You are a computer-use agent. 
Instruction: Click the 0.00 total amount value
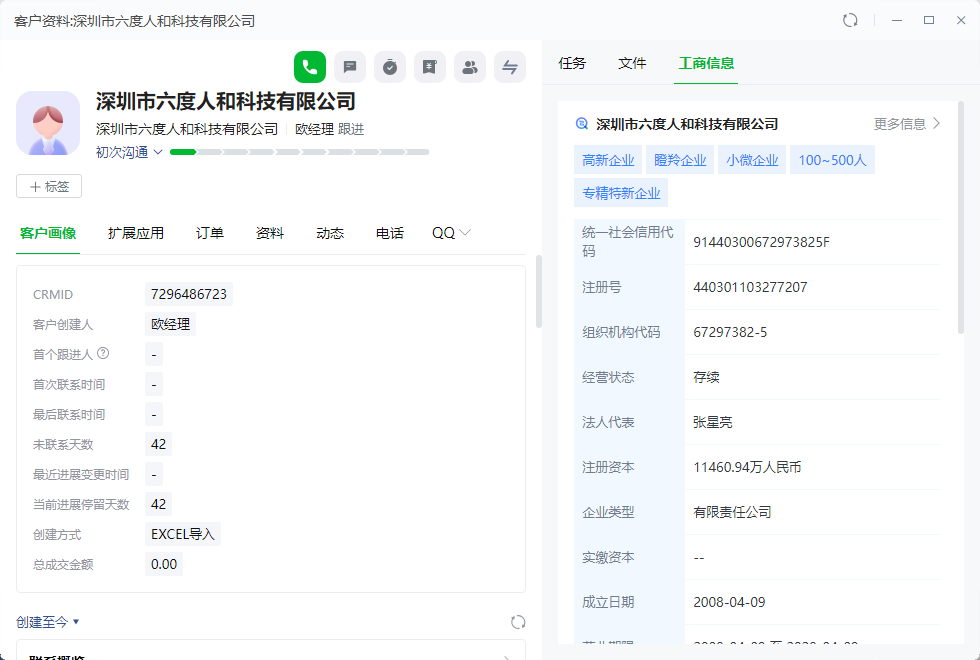164,564
